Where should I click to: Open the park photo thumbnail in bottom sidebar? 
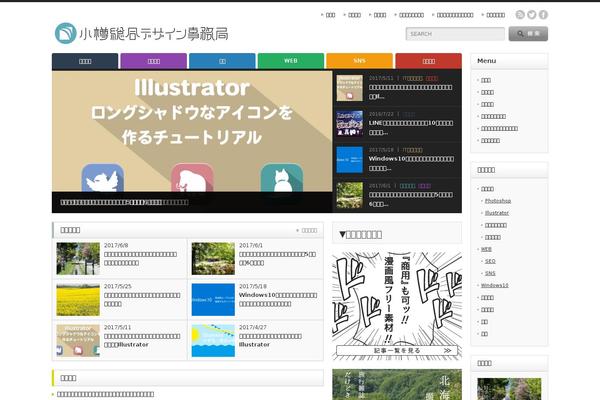(x=509, y=389)
